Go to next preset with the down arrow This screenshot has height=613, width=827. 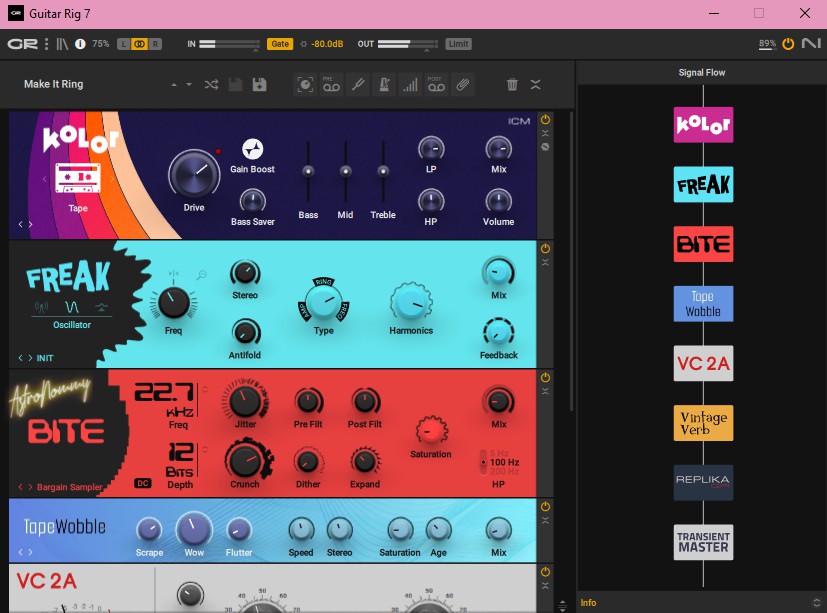(189, 84)
